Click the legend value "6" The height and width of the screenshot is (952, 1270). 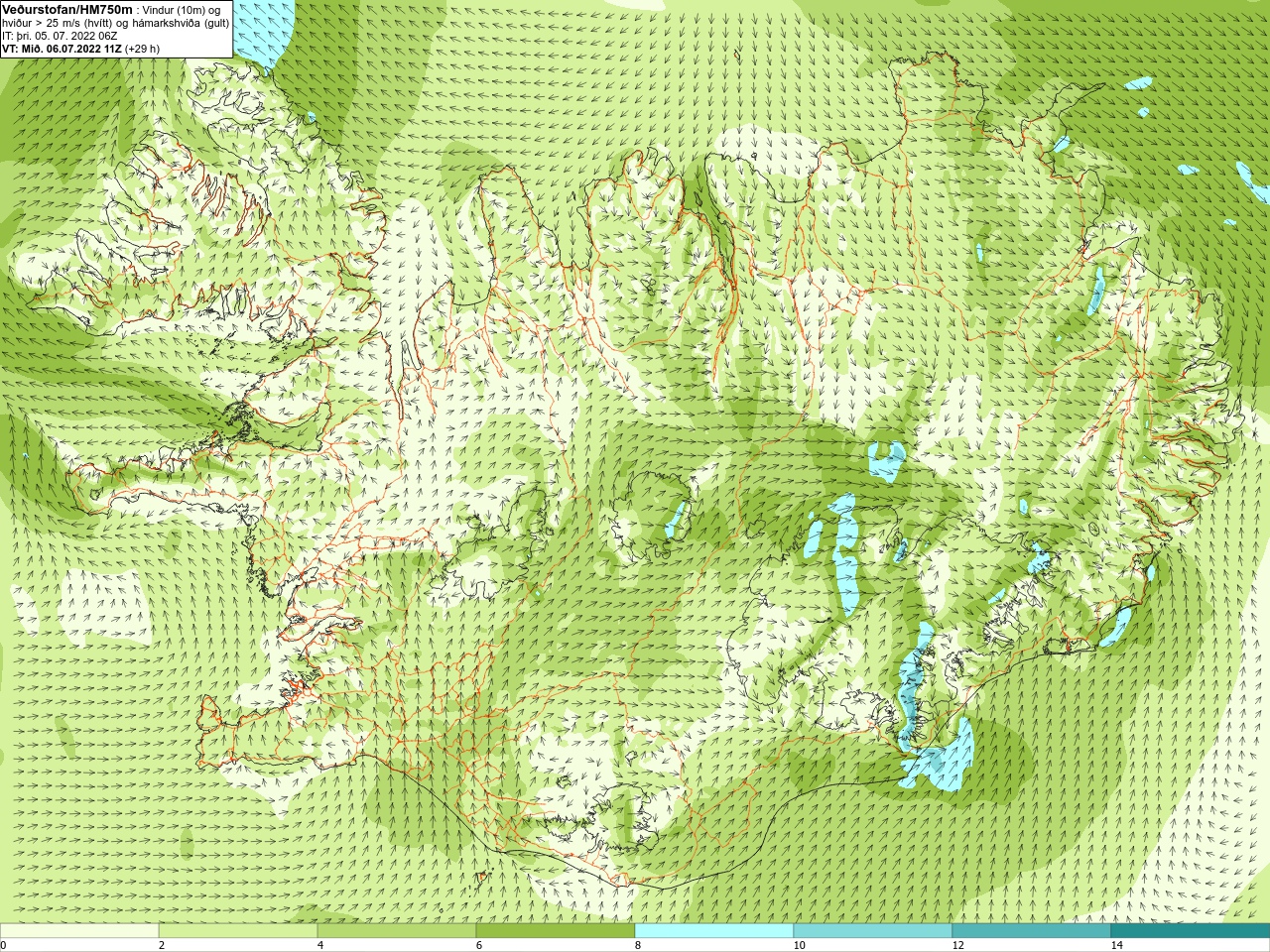click(x=479, y=945)
